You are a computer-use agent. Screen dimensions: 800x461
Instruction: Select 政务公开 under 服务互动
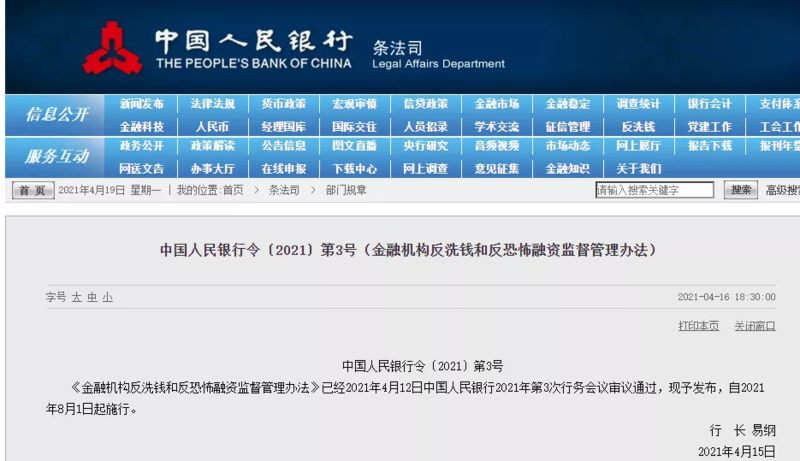pyautogui.click(x=141, y=146)
